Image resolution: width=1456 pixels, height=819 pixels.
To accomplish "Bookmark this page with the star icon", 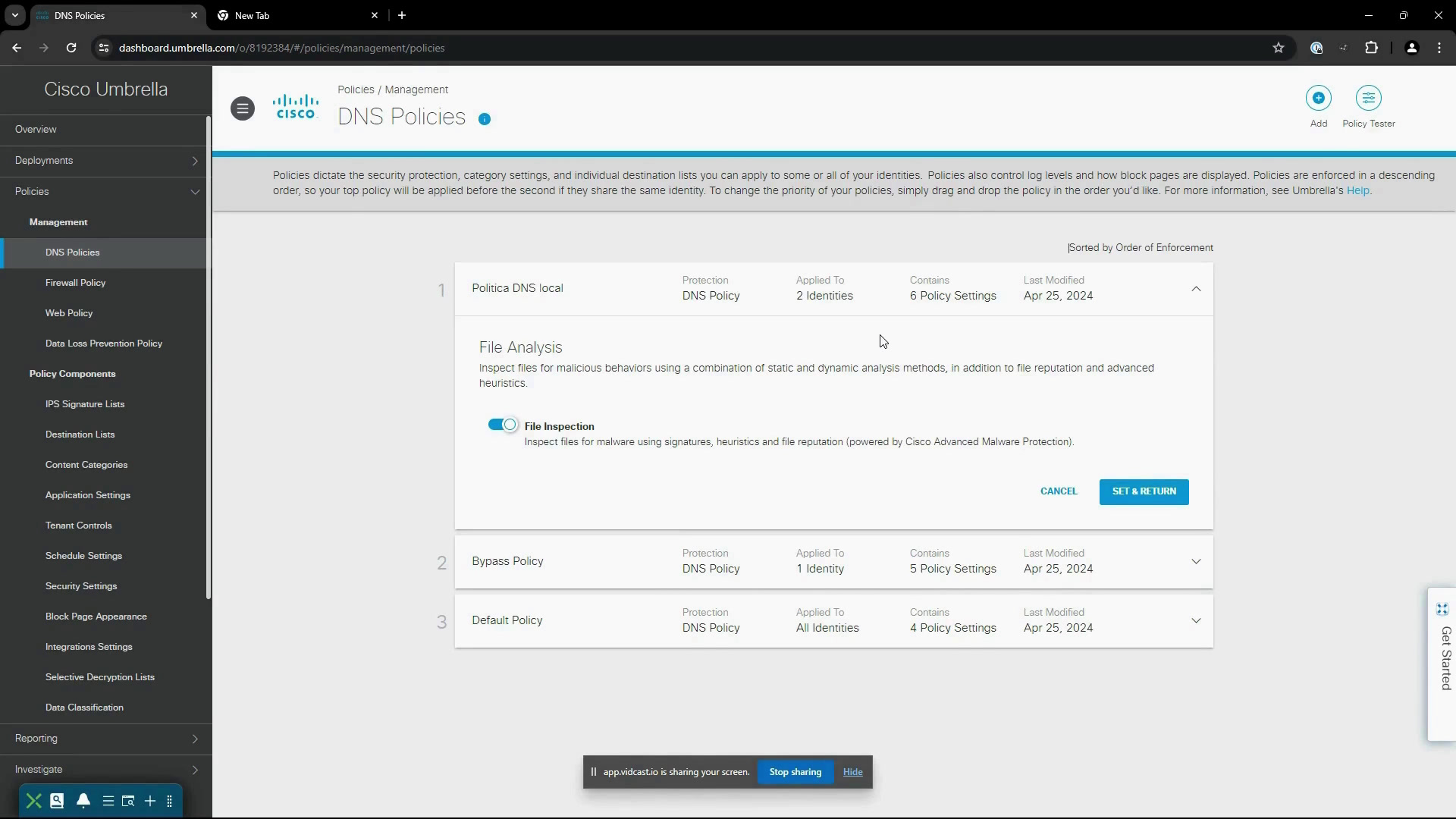I will tap(1279, 48).
